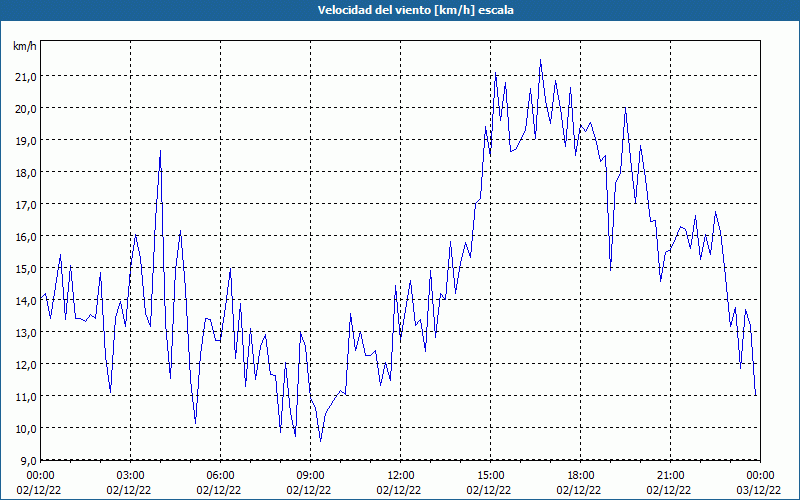
Task: Select the '13,0' y-axis value
Action: tap(25, 333)
